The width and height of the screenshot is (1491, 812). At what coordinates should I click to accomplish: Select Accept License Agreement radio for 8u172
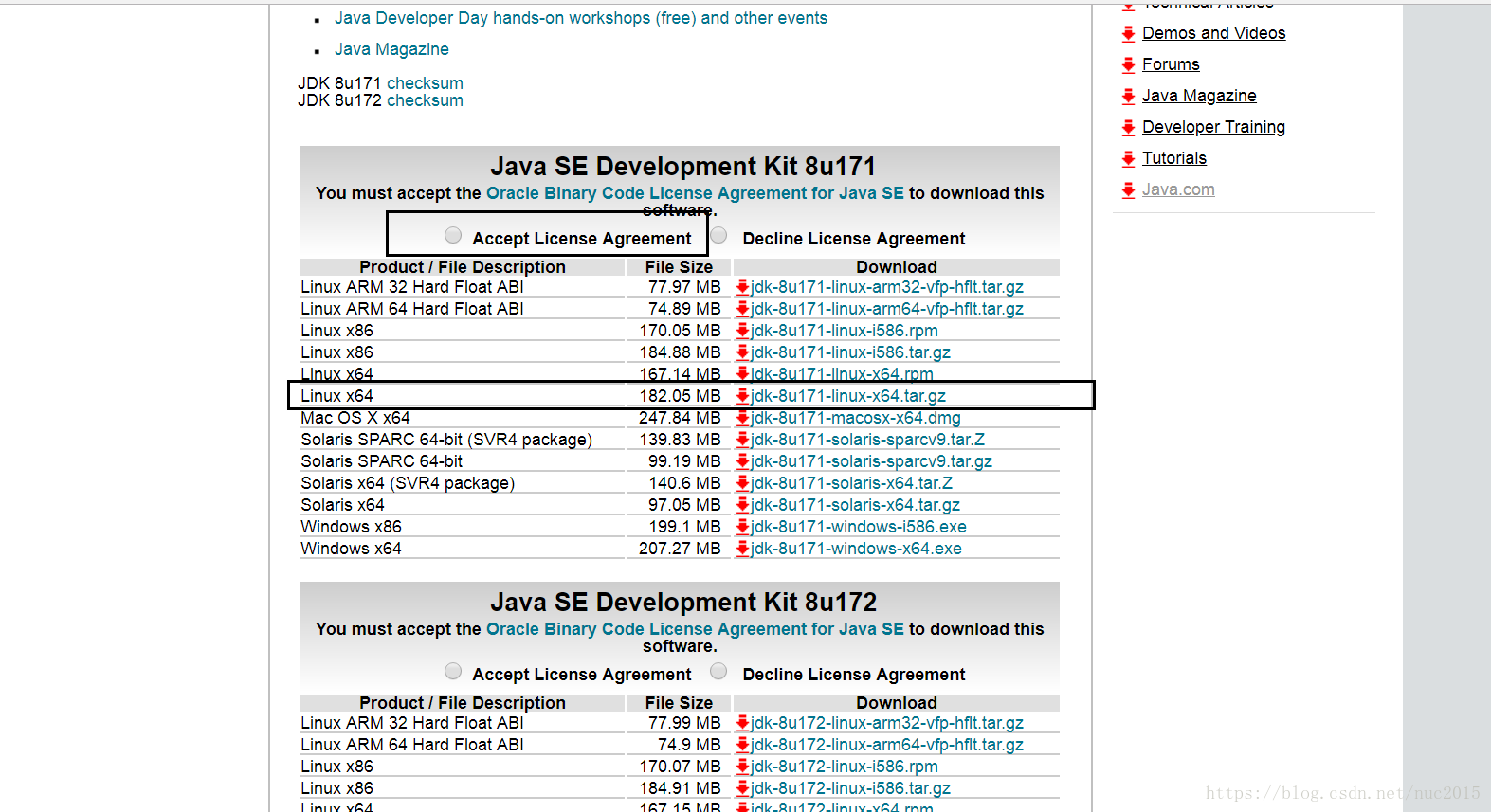(453, 671)
